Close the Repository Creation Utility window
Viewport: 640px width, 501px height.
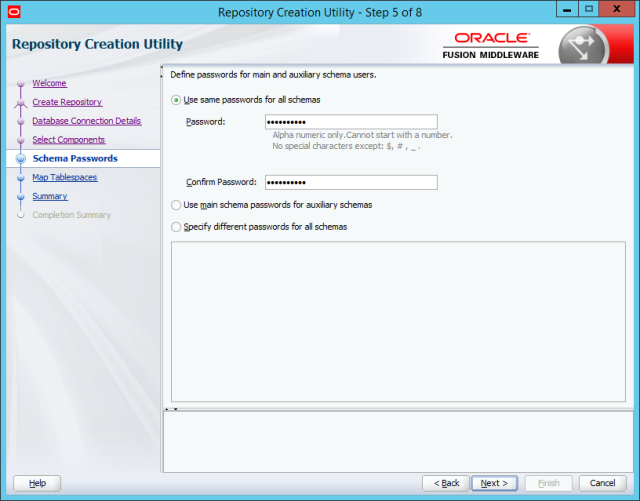(x=617, y=9)
